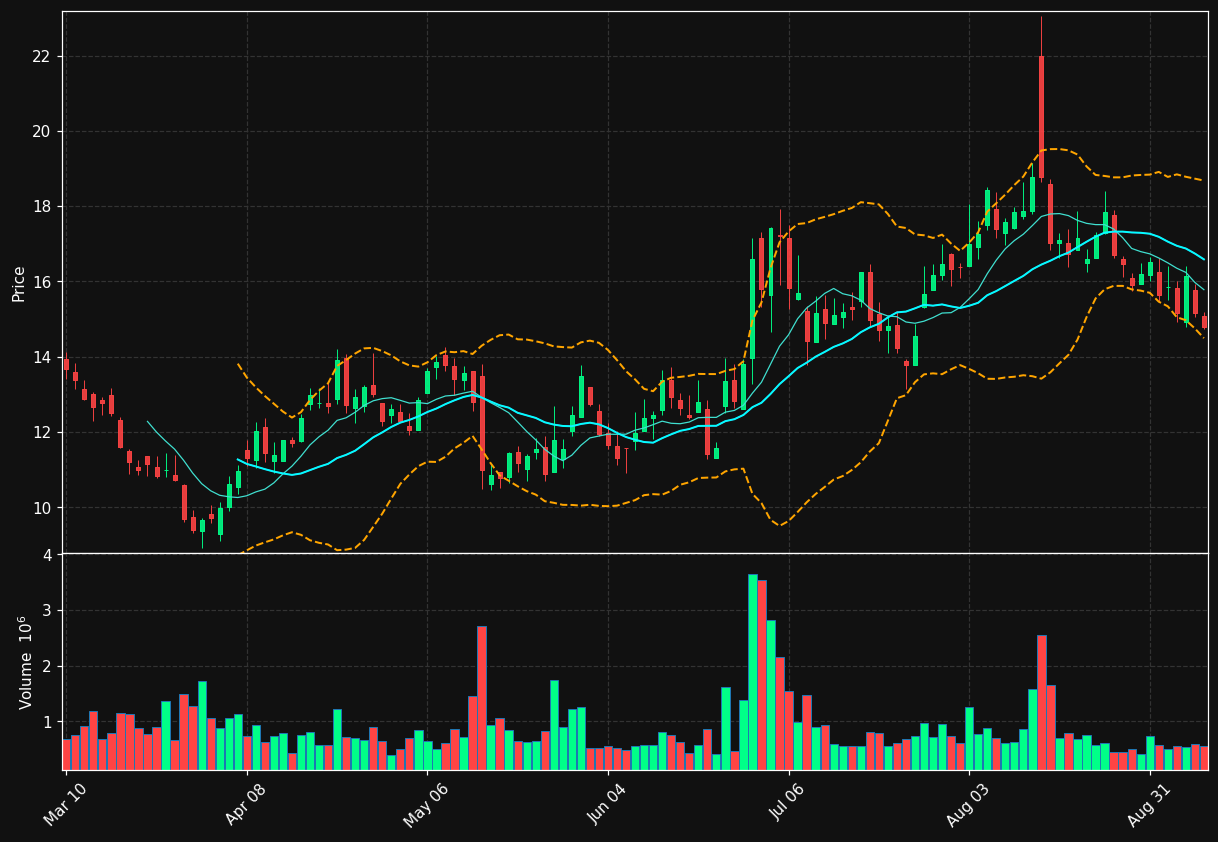Select the 16 price tick label

(x=40, y=282)
